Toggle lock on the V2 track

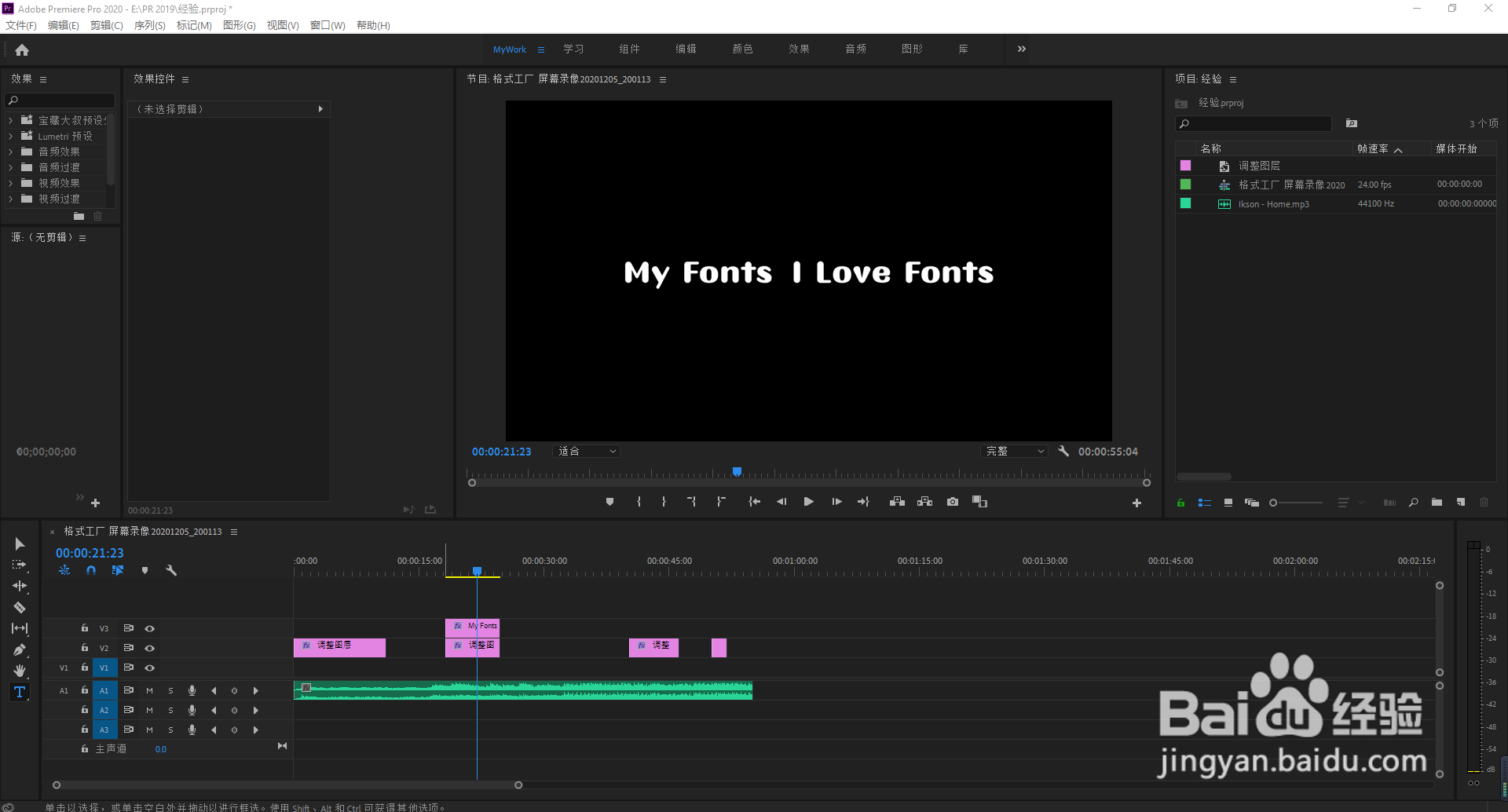85,648
